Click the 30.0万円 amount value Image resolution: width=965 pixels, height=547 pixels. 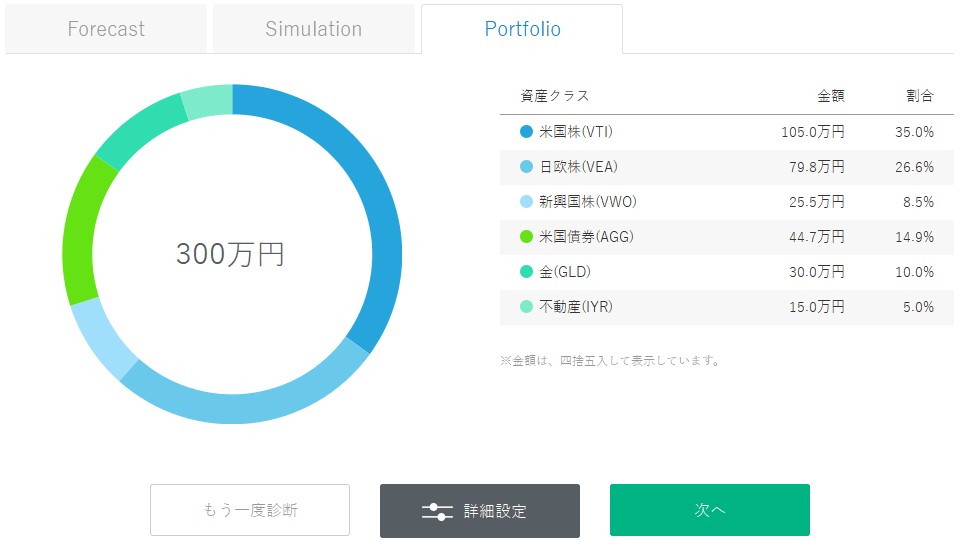pos(817,272)
